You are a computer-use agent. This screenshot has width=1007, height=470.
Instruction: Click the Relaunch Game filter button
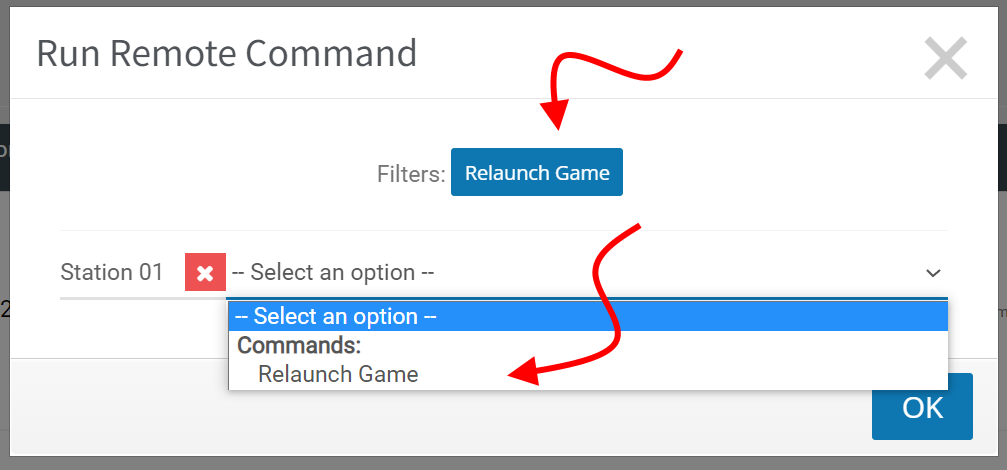click(537, 172)
